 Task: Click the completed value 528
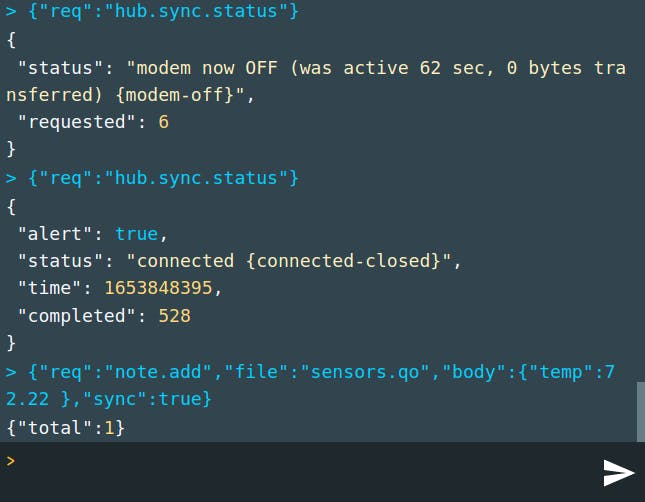pyautogui.click(x=174, y=316)
